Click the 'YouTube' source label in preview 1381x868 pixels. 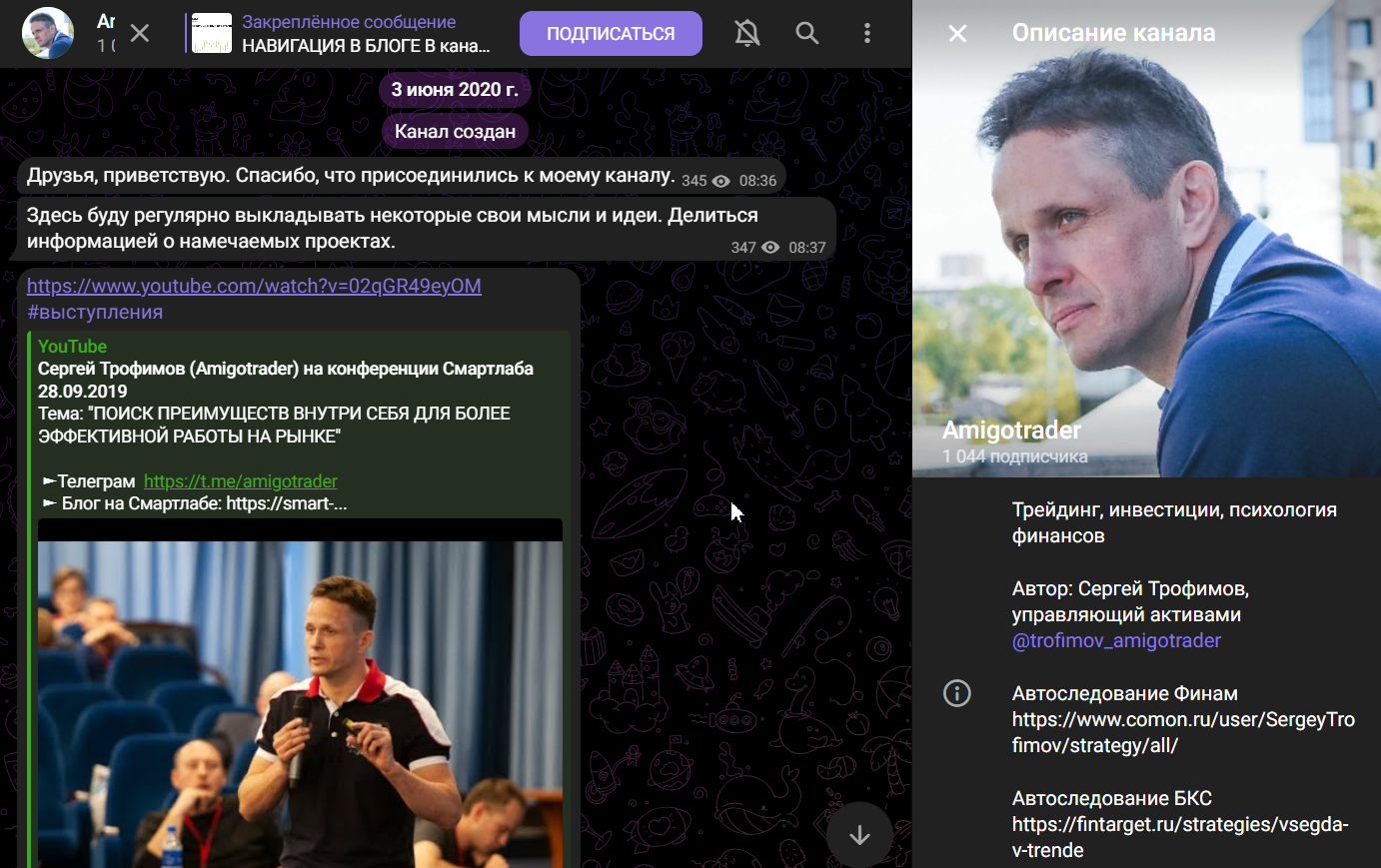pyautogui.click(x=72, y=347)
